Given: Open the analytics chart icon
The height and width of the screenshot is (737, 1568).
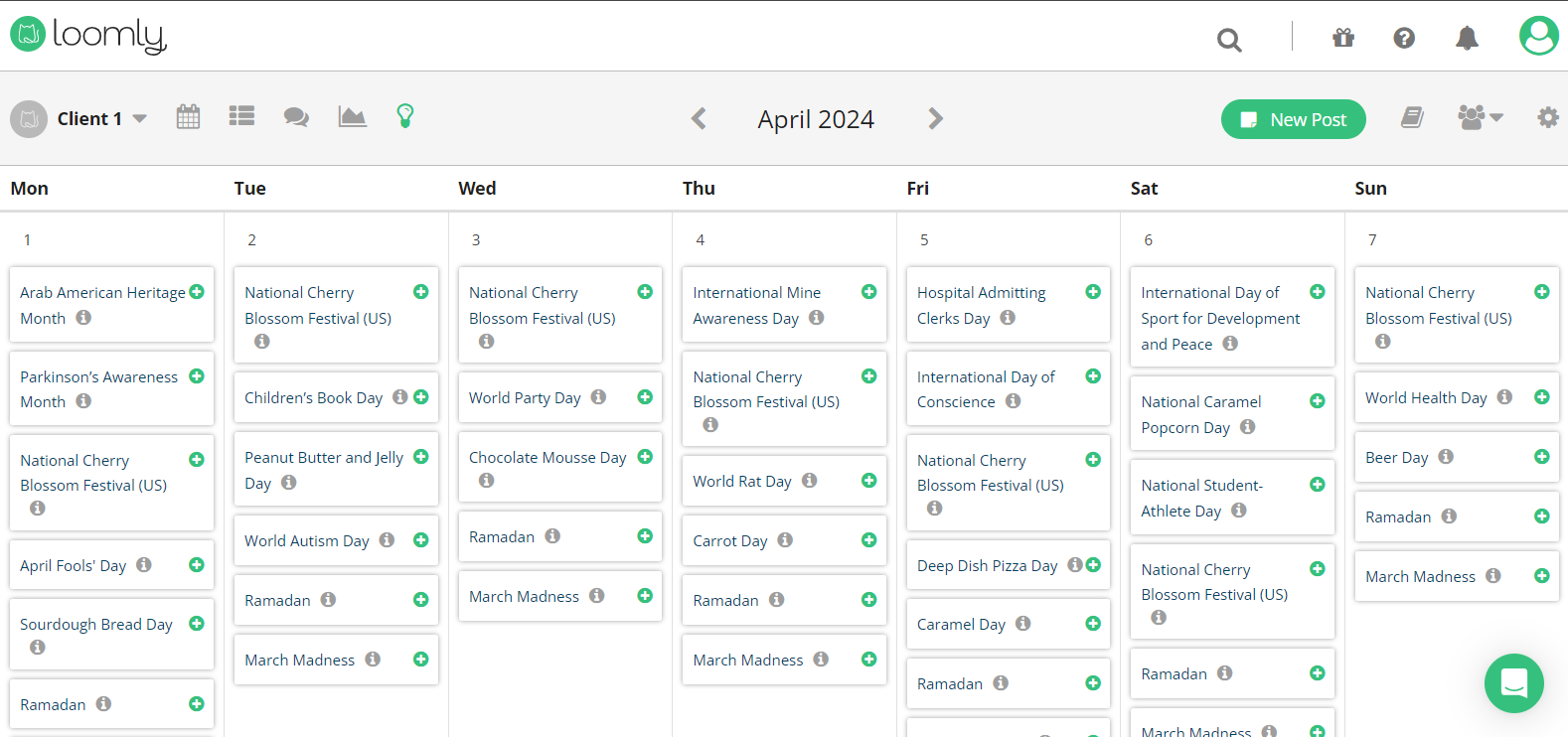Looking at the screenshot, I should (352, 116).
